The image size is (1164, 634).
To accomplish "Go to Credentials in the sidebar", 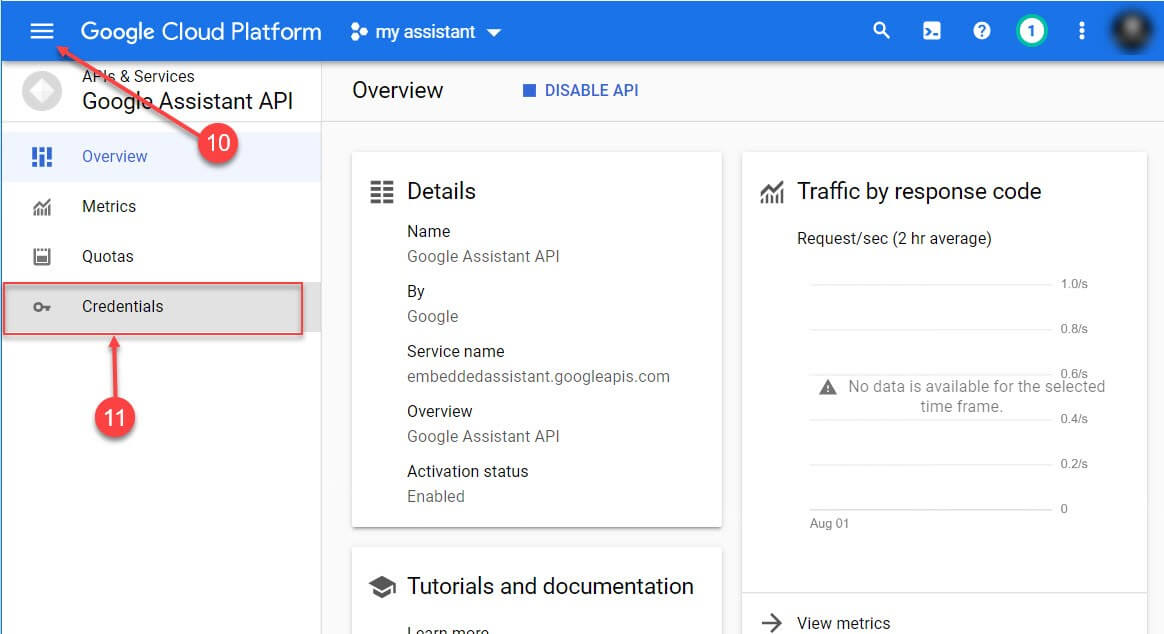I will (122, 306).
